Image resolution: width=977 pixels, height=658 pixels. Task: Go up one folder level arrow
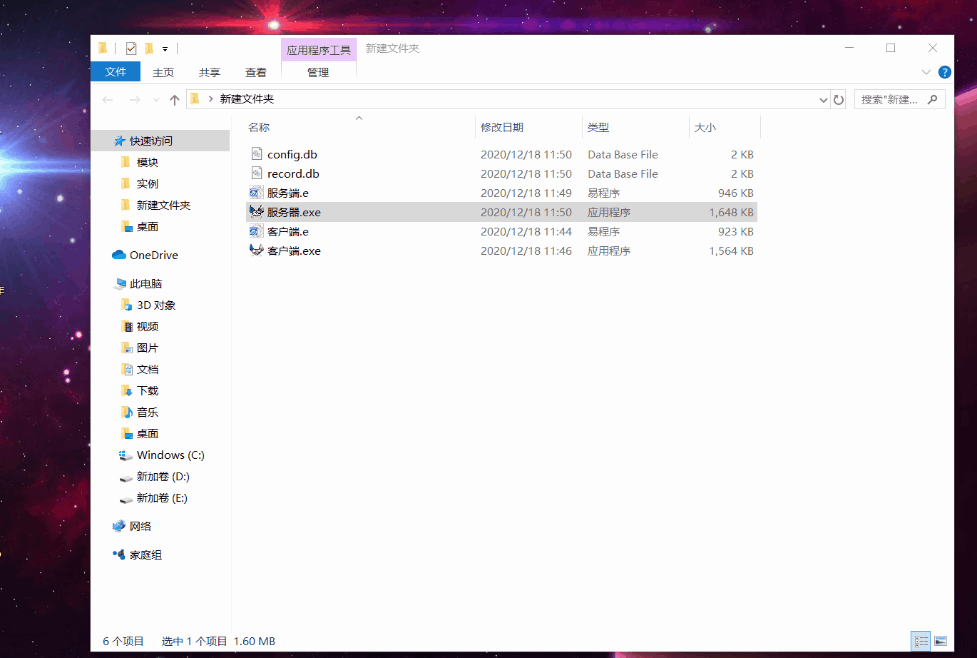click(x=174, y=99)
